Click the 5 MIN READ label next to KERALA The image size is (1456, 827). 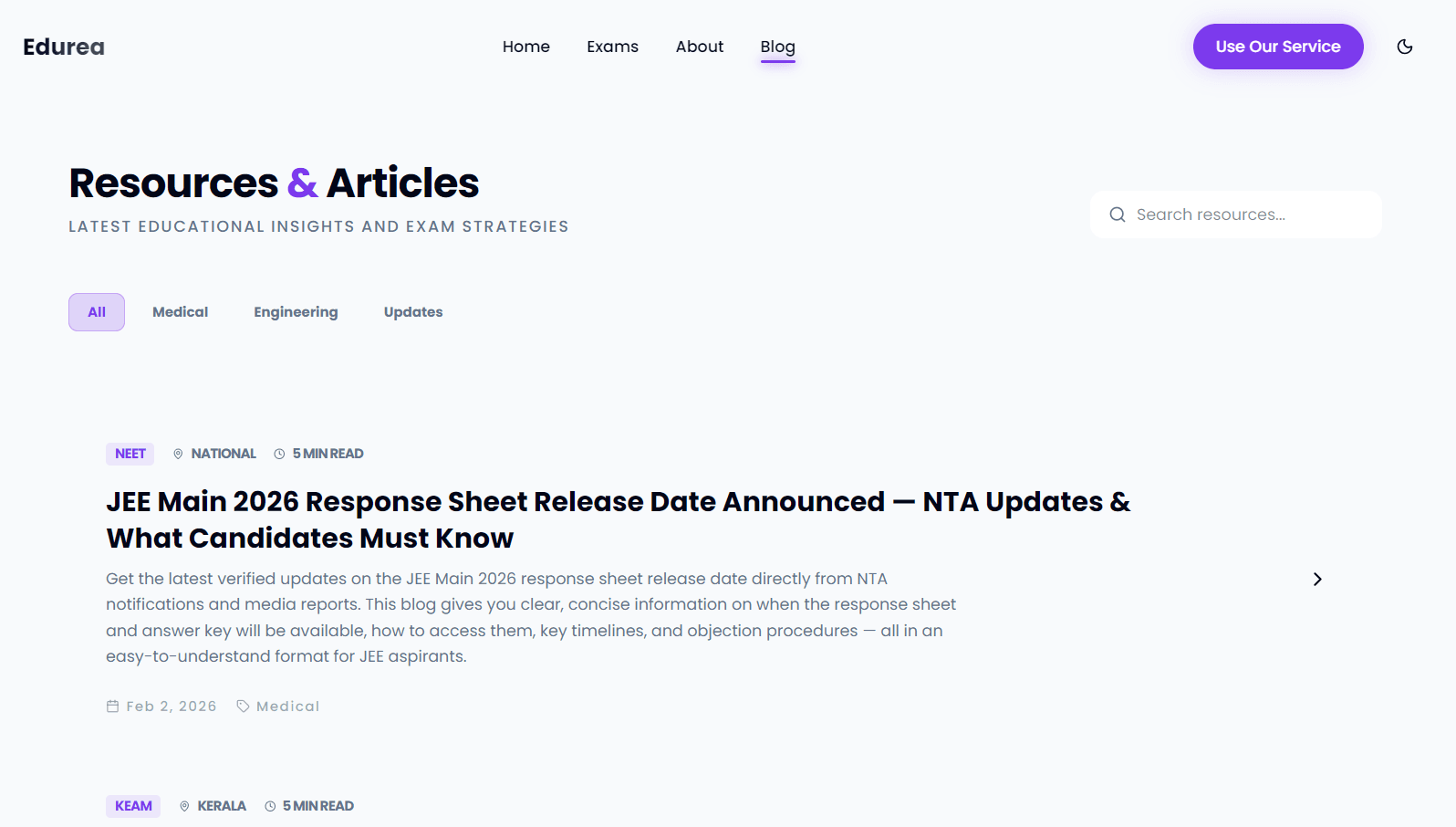click(318, 806)
